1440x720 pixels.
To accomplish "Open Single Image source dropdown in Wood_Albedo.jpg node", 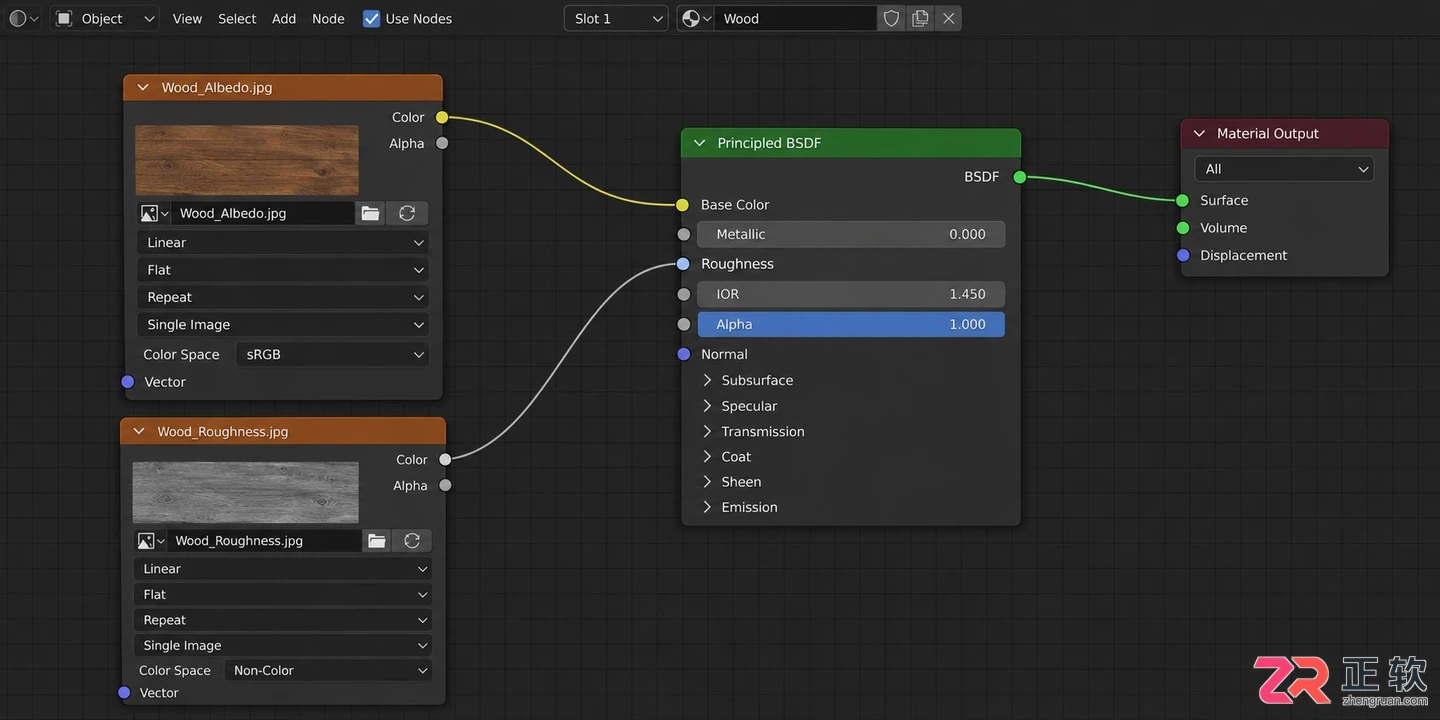I will click(x=283, y=325).
